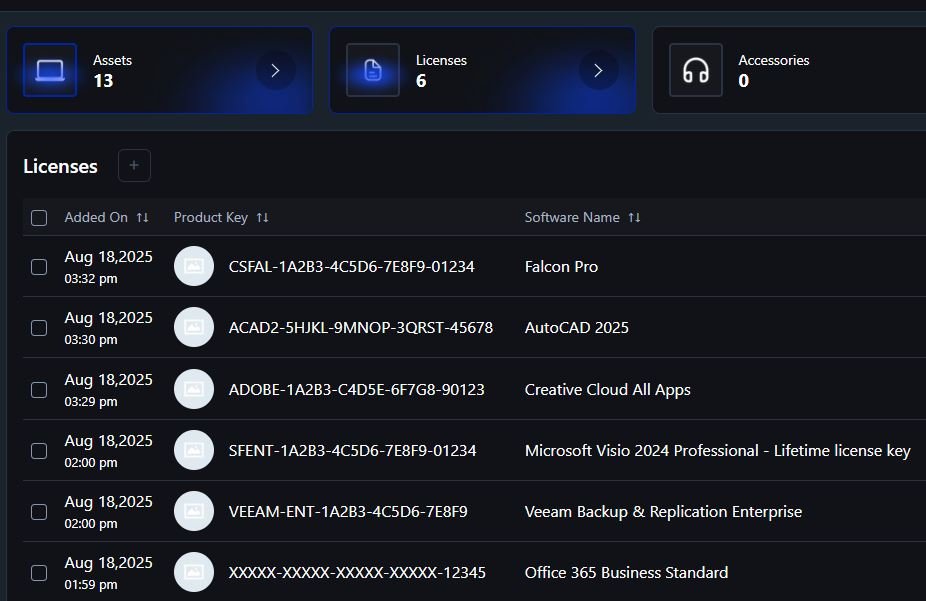Sort by Software Name arrows icon
The height and width of the screenshot is (601, 926).
(634, 218)
